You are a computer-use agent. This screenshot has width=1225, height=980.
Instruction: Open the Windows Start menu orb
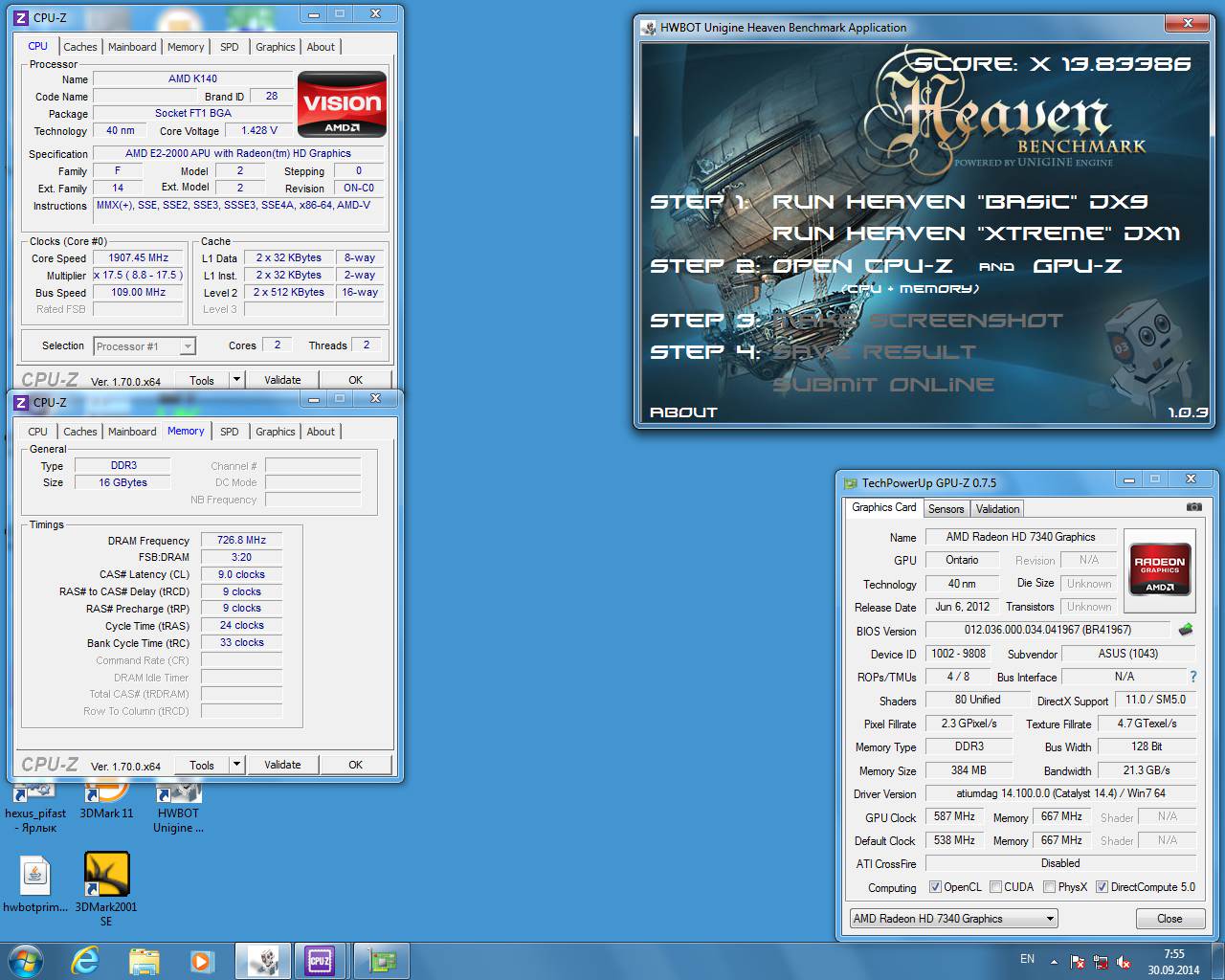25,960
